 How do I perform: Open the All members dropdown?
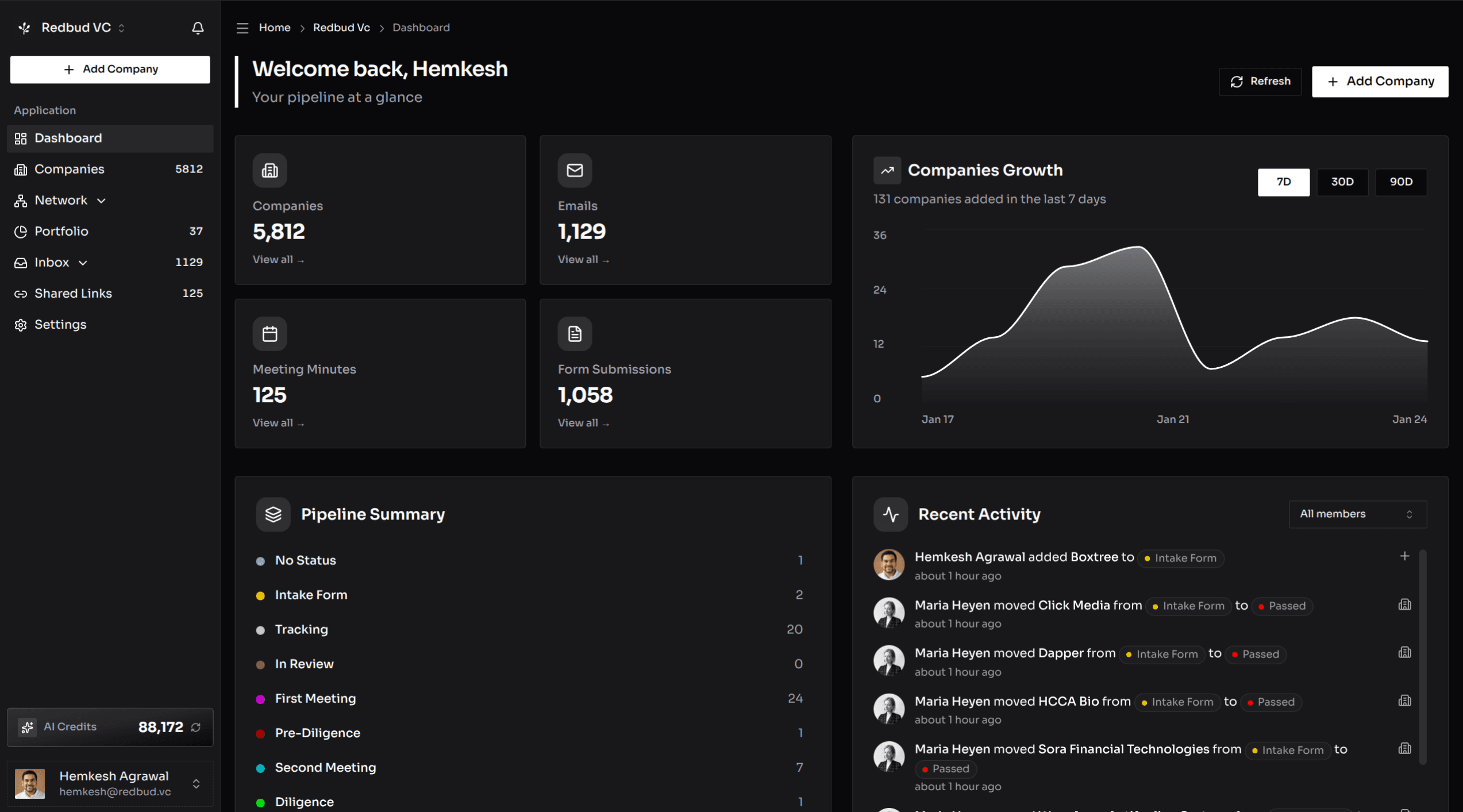(1357, 514)
